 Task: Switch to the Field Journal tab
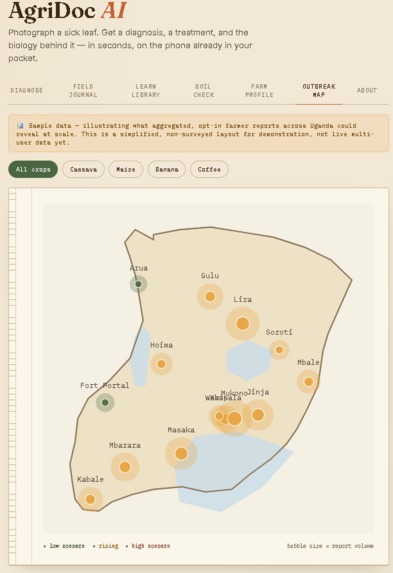pyautogui.click(x=83, y=91)
